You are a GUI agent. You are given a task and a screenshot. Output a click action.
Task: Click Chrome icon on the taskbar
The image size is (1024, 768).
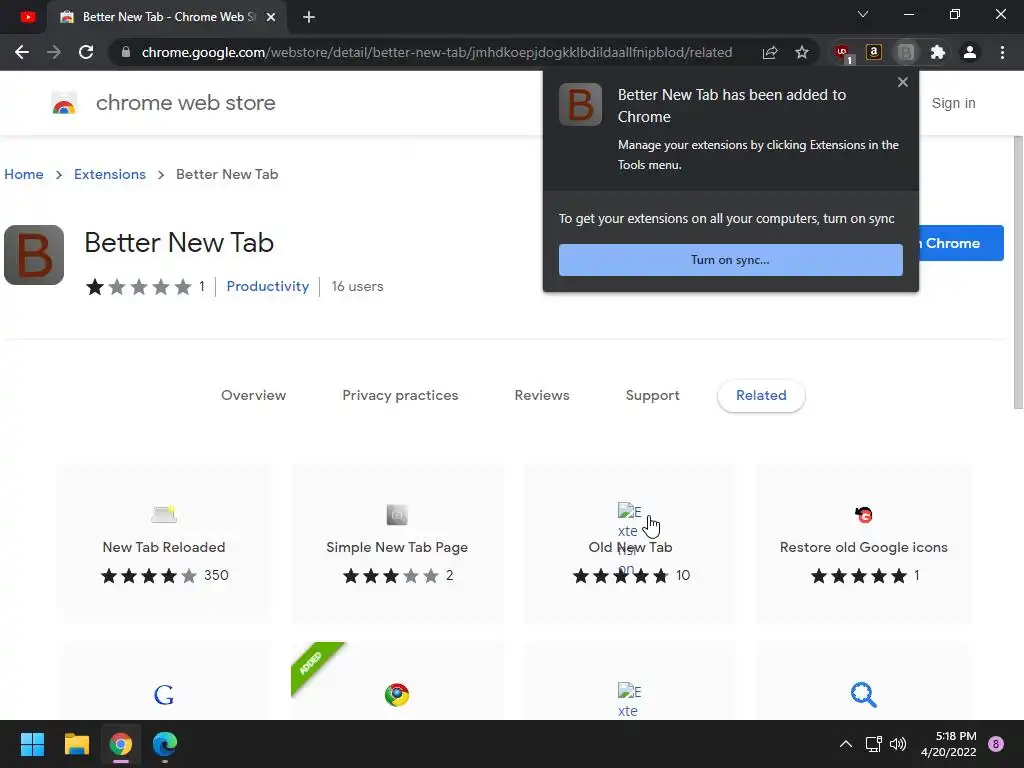(121, 744)
